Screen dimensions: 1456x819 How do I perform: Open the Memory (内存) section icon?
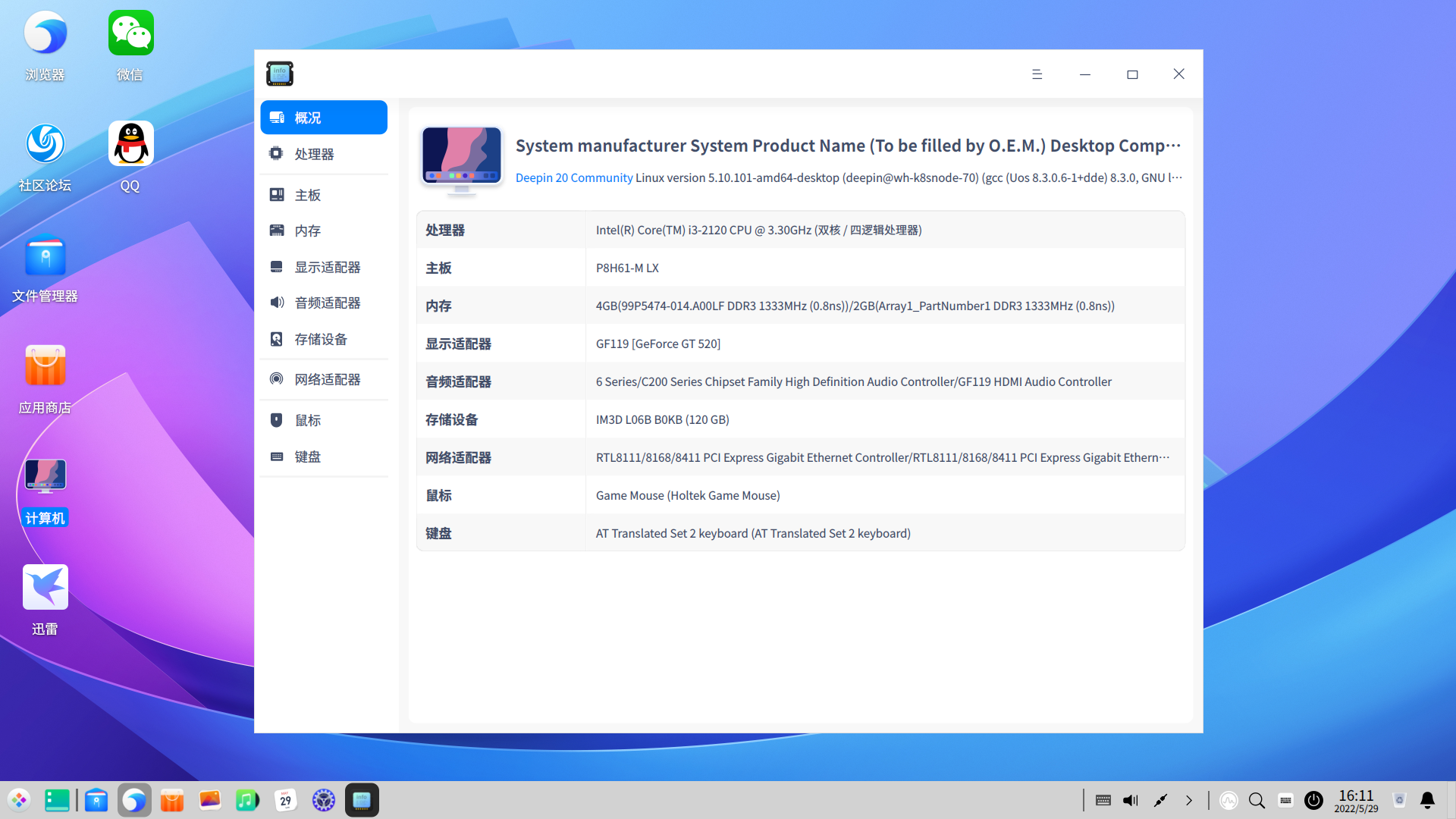[x=276, y=231]
